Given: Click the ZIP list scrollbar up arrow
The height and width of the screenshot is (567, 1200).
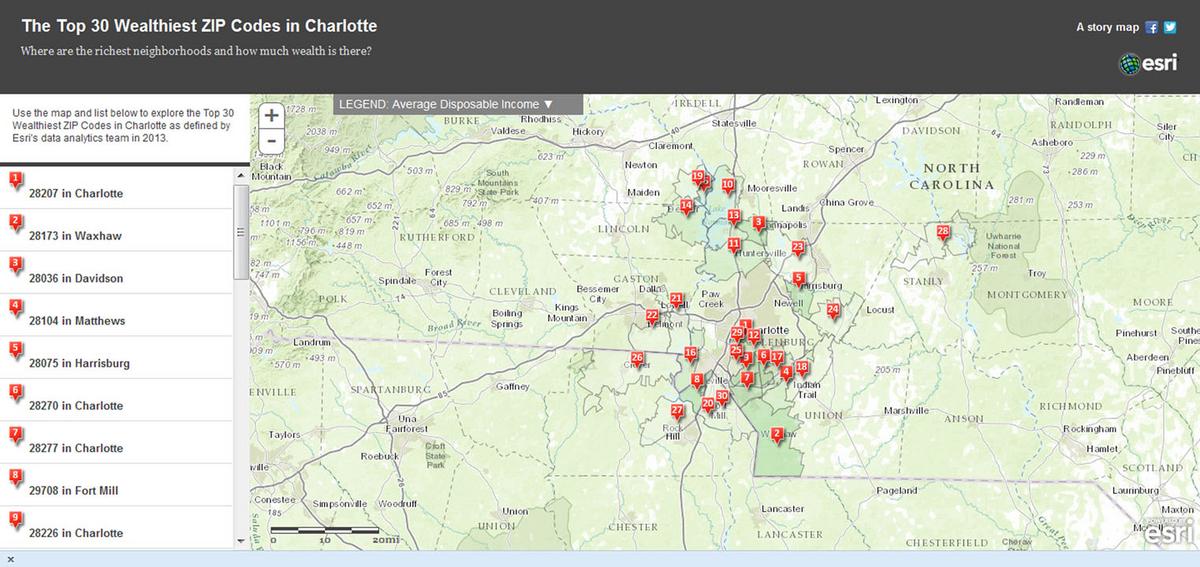Looking at the screenshot, I should pyautogui.click(x=240, y=174).
